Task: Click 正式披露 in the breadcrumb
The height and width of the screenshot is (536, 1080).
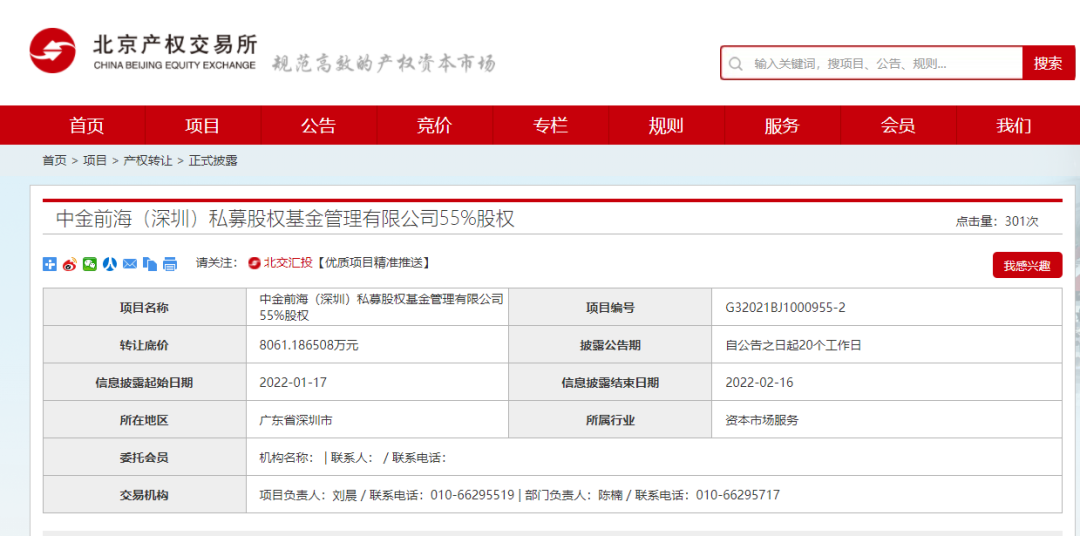Action: click(x=214, y=161)
